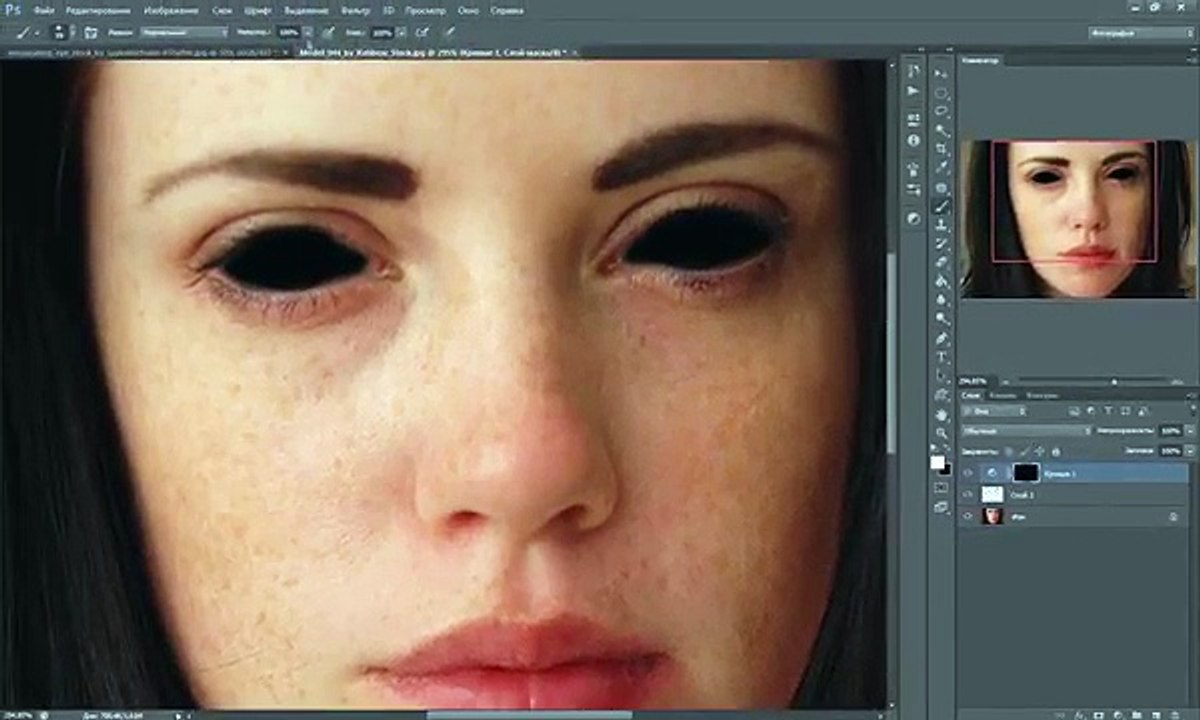Image resolution: width=1200 pixels, height=720 pixels.
Task: Click the foreground color swatch
Action: [x=937, y=461]
